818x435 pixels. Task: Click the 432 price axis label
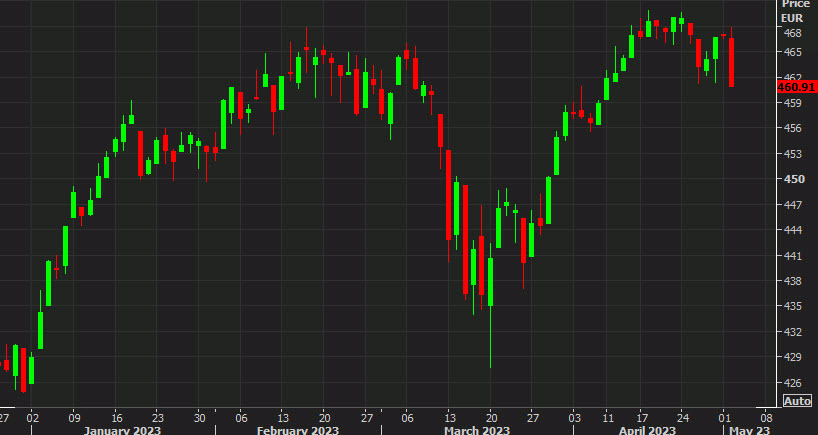(x=792, y=332)
